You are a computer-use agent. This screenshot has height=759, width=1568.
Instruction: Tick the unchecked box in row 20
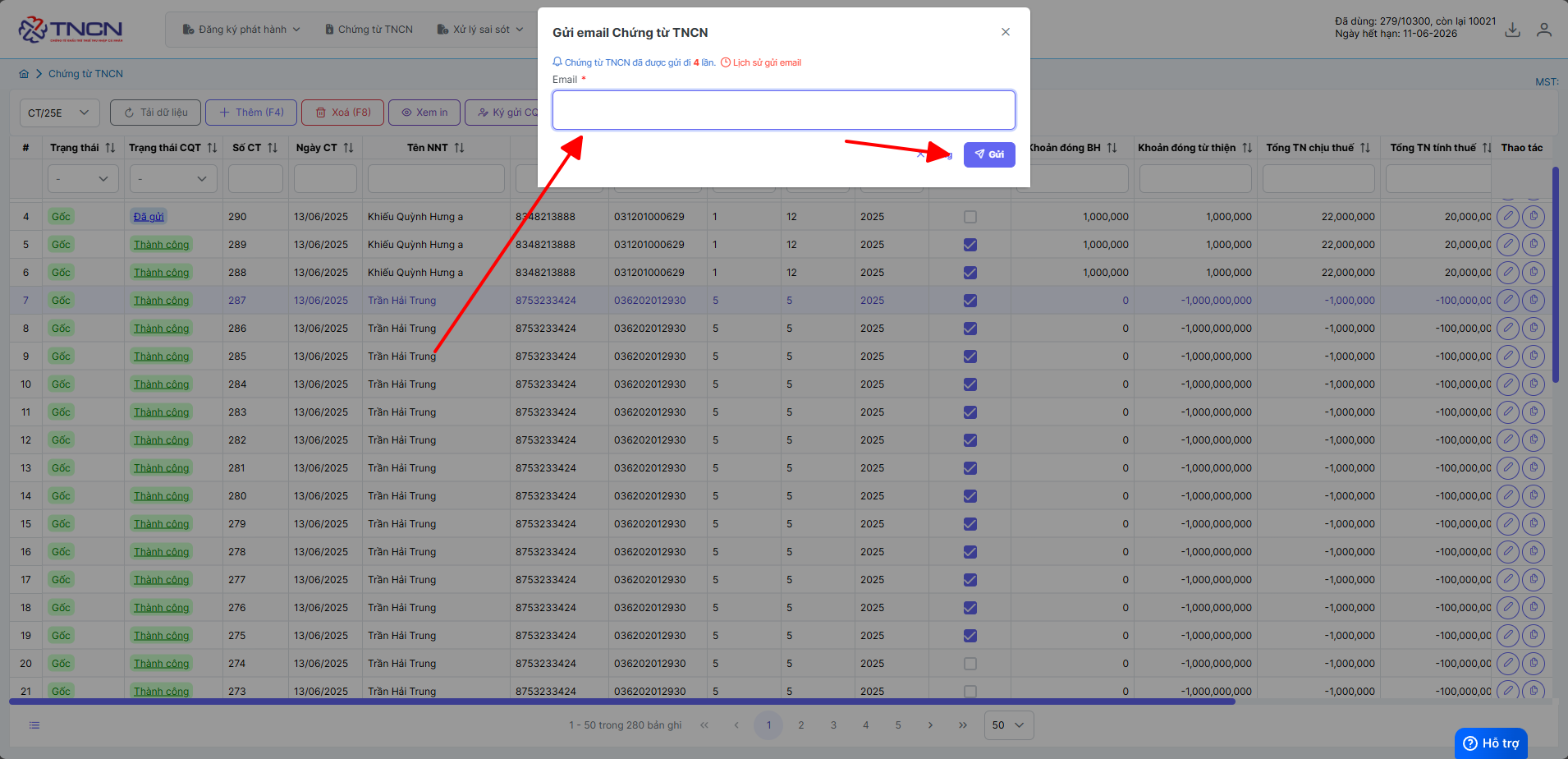(x=970, y=664)
